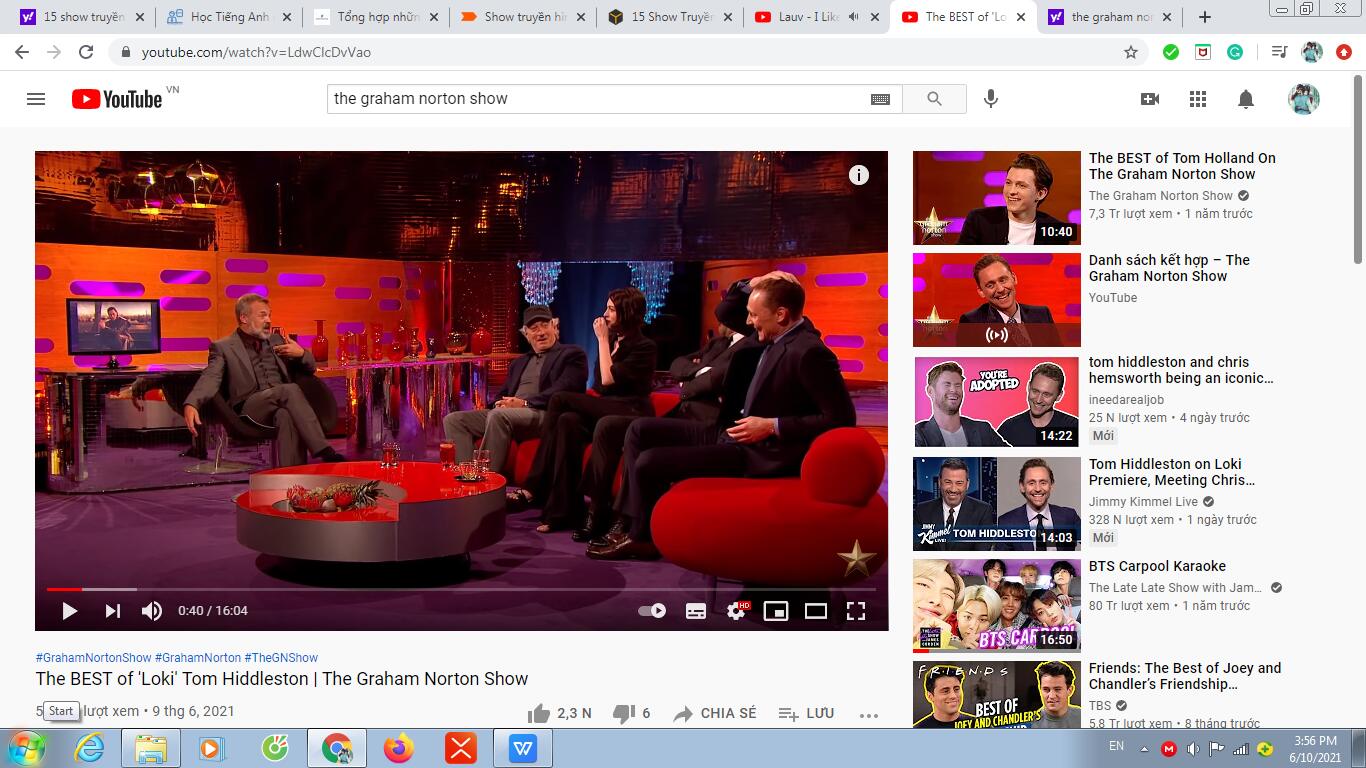Bookmark this page with the star
The image size is (1366, 768).
[x=1131, y=52]
